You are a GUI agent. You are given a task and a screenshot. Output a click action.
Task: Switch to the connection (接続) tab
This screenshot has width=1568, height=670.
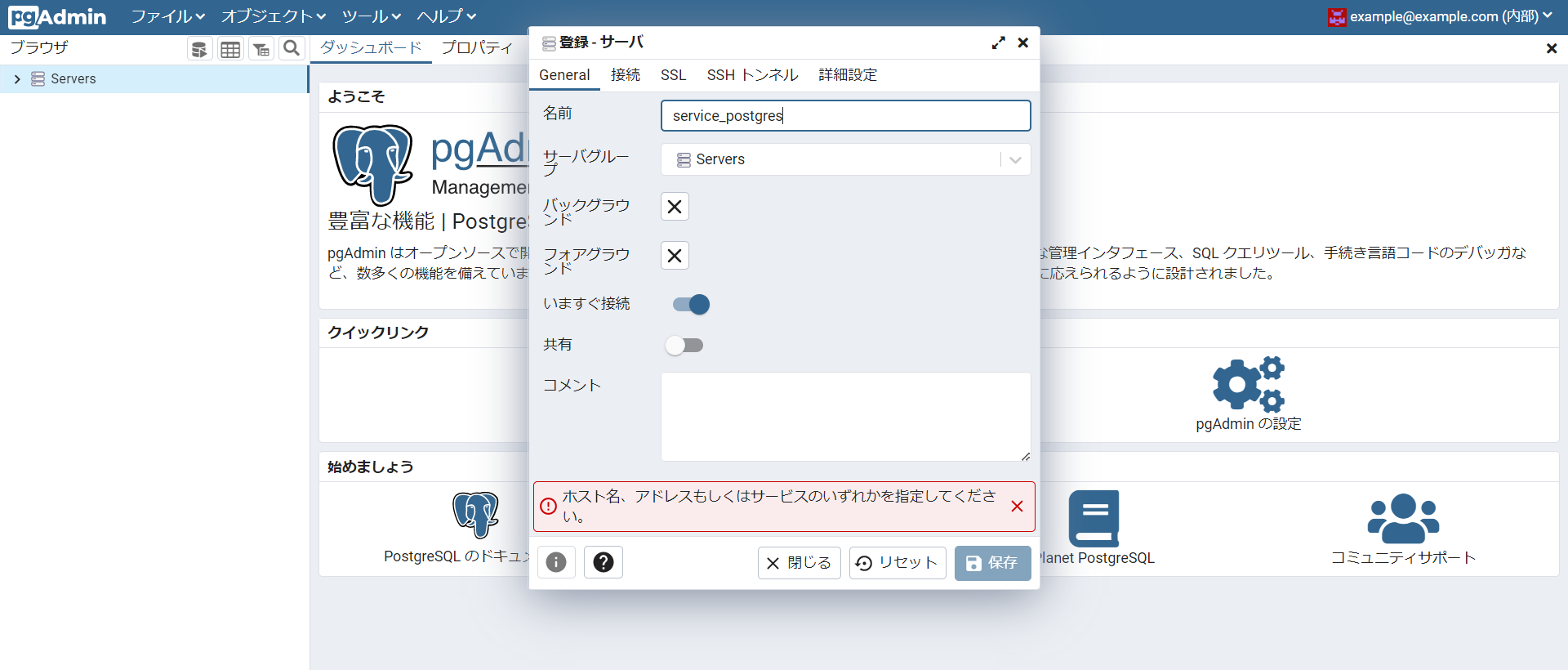click(x=626, y=75)
